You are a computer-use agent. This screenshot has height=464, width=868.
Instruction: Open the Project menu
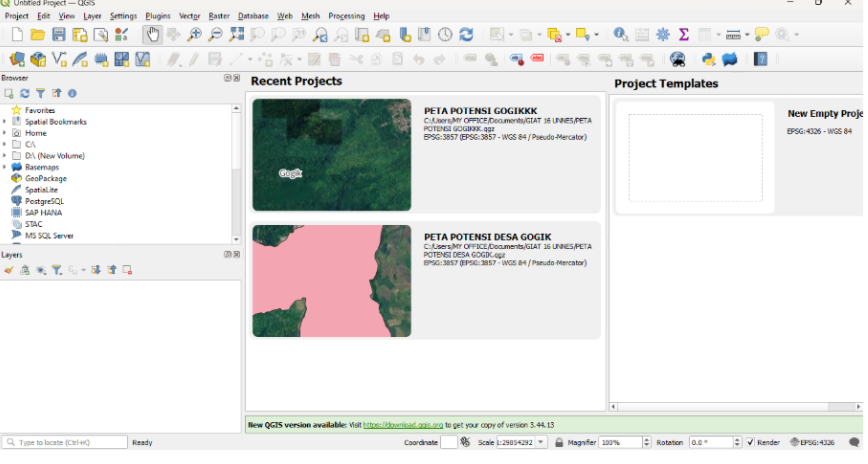click(17, 16)
